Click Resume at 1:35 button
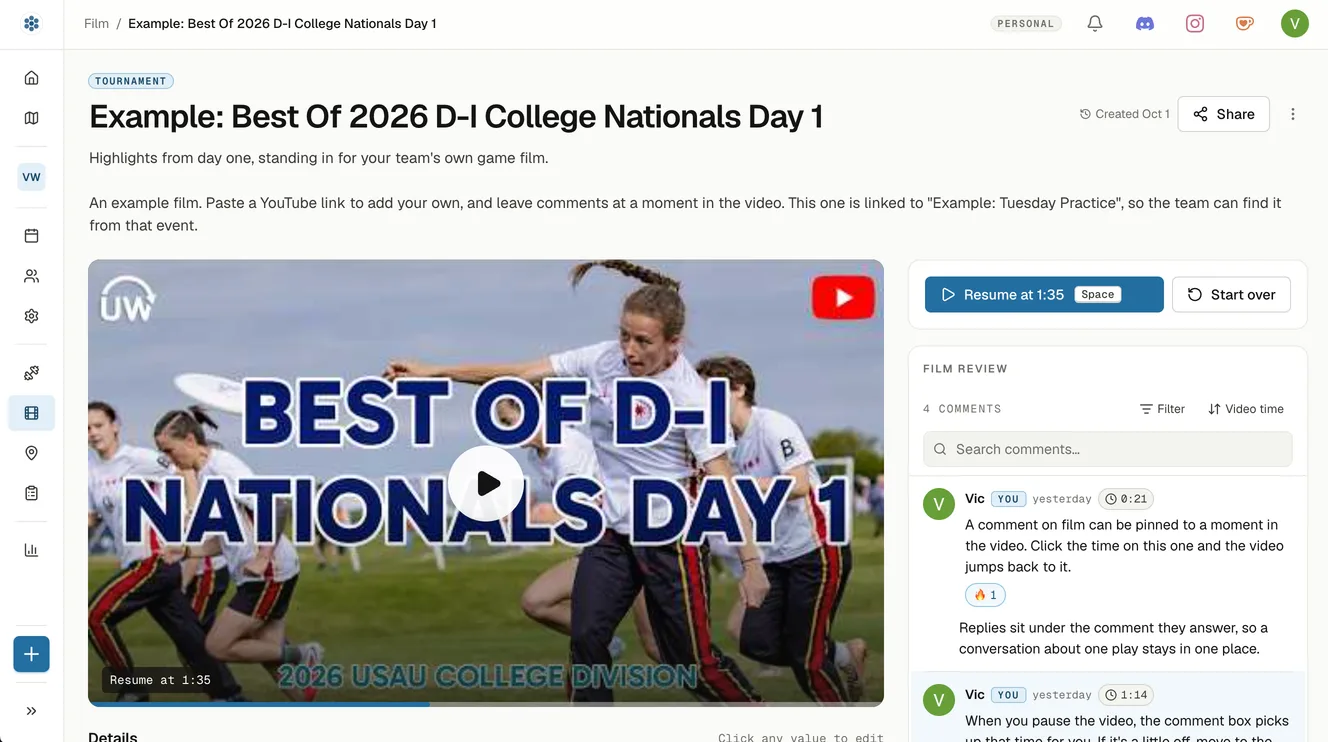This screenshot has height=742, width=1328. pyautogui.click(x=1044, y=294)
